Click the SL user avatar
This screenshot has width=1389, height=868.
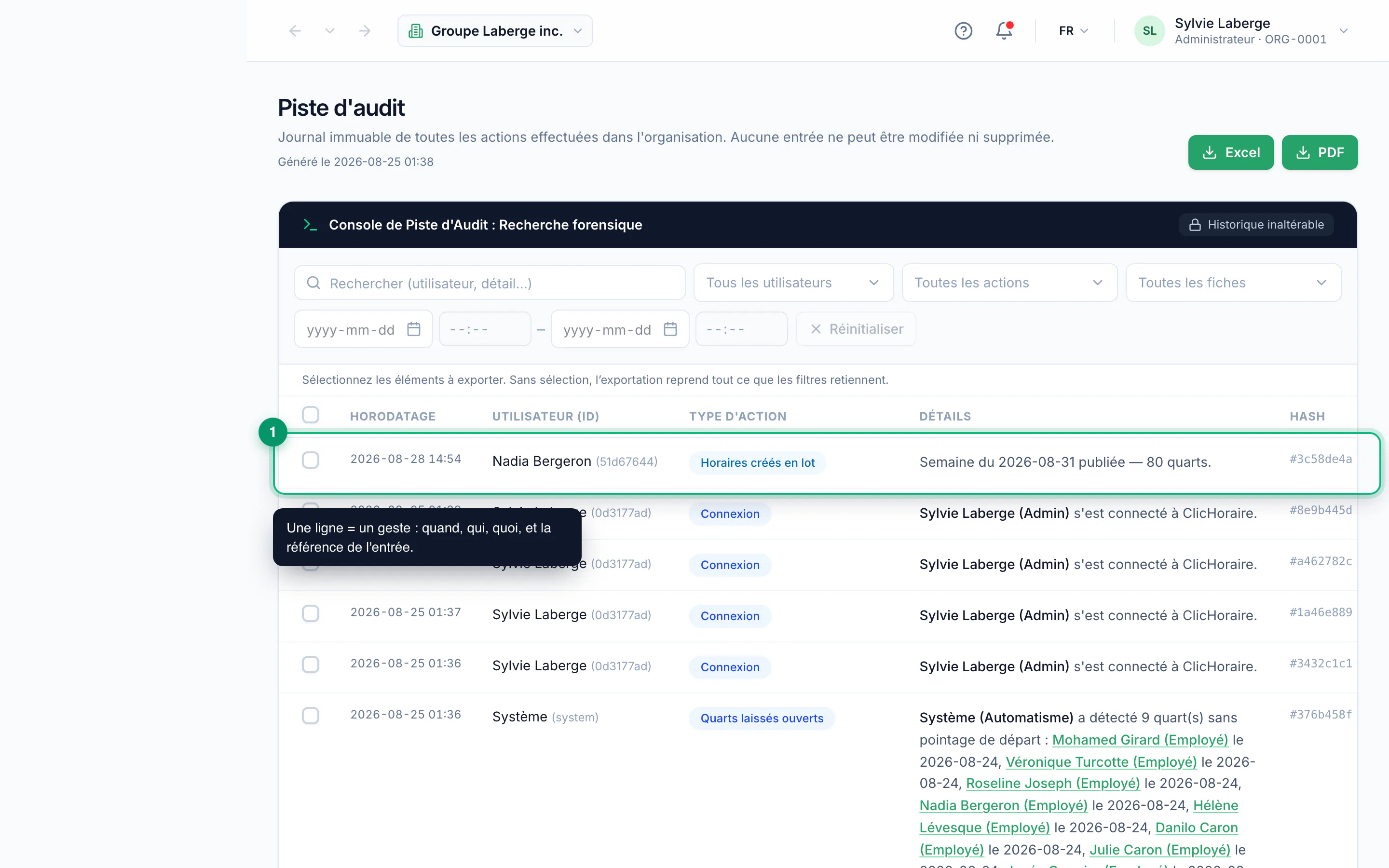1150,31
